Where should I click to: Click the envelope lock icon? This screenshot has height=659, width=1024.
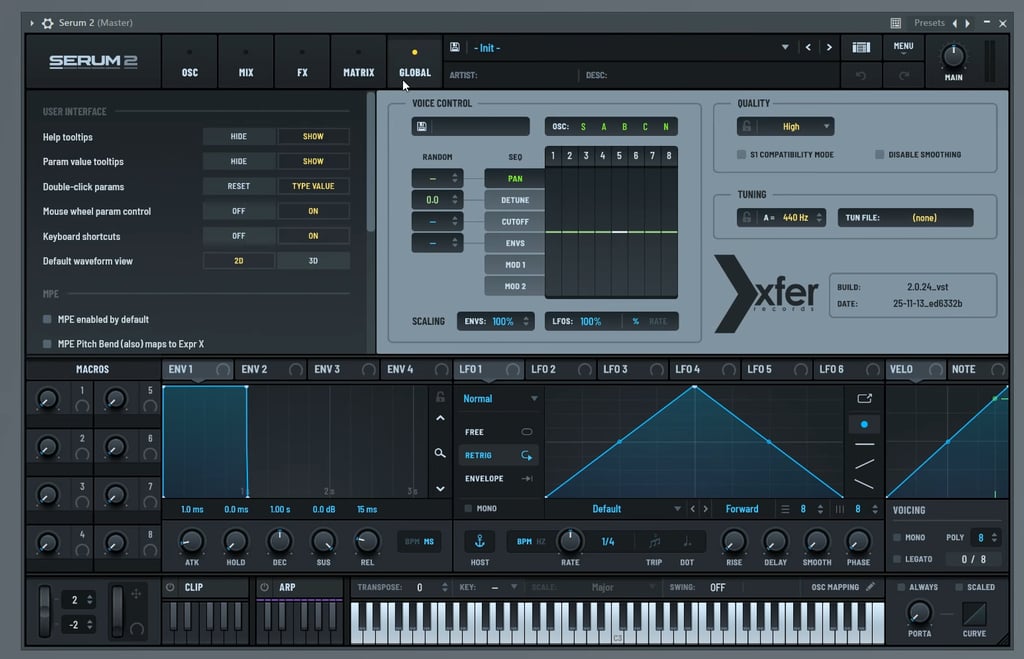tap(440, 396)
